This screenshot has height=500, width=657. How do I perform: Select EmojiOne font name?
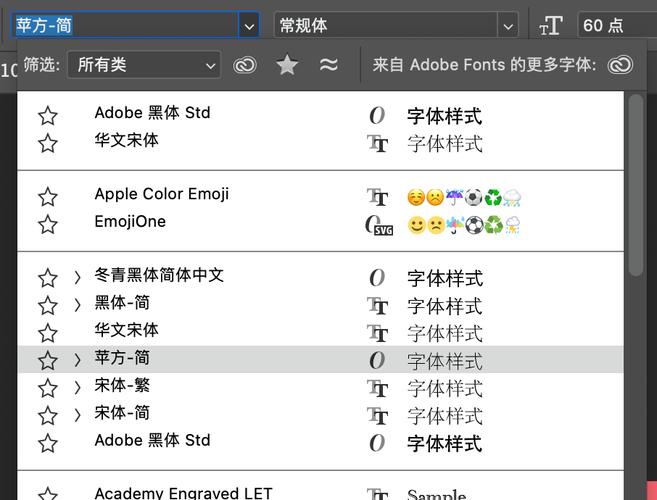pos(130,221)
